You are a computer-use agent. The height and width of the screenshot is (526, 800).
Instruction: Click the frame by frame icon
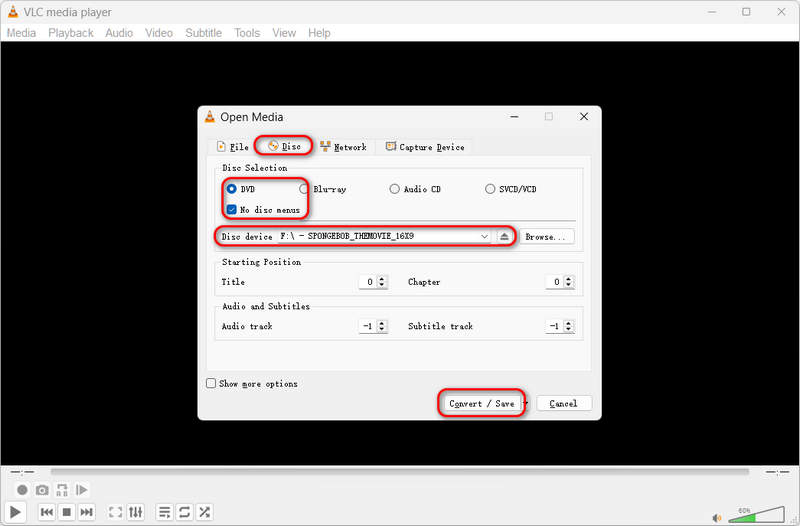coord(81,490)
